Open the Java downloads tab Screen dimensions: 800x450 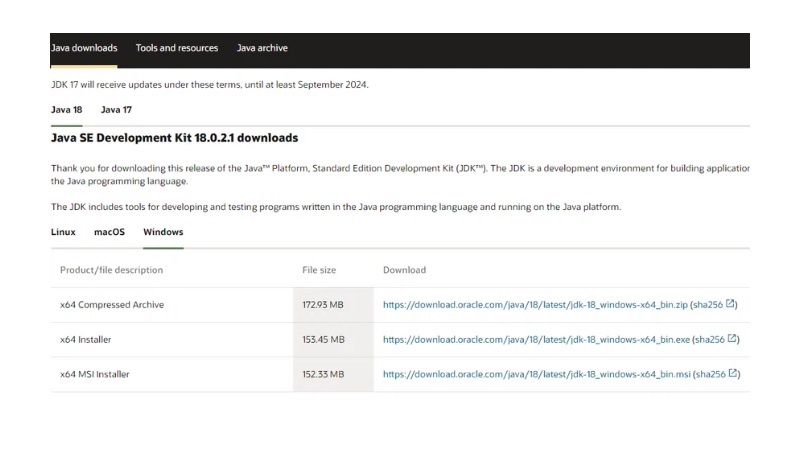pos(84,48)
